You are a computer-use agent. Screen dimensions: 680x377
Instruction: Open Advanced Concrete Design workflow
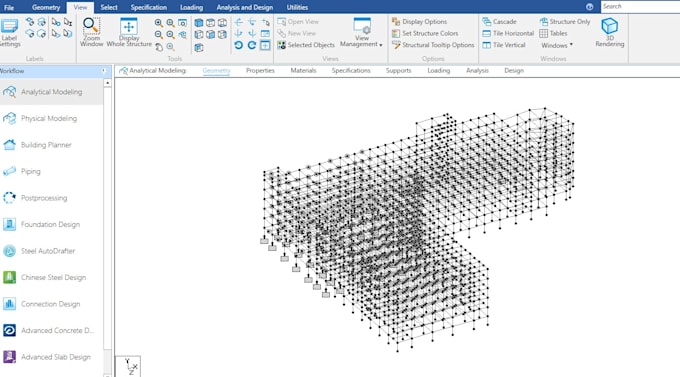[52, 331]
